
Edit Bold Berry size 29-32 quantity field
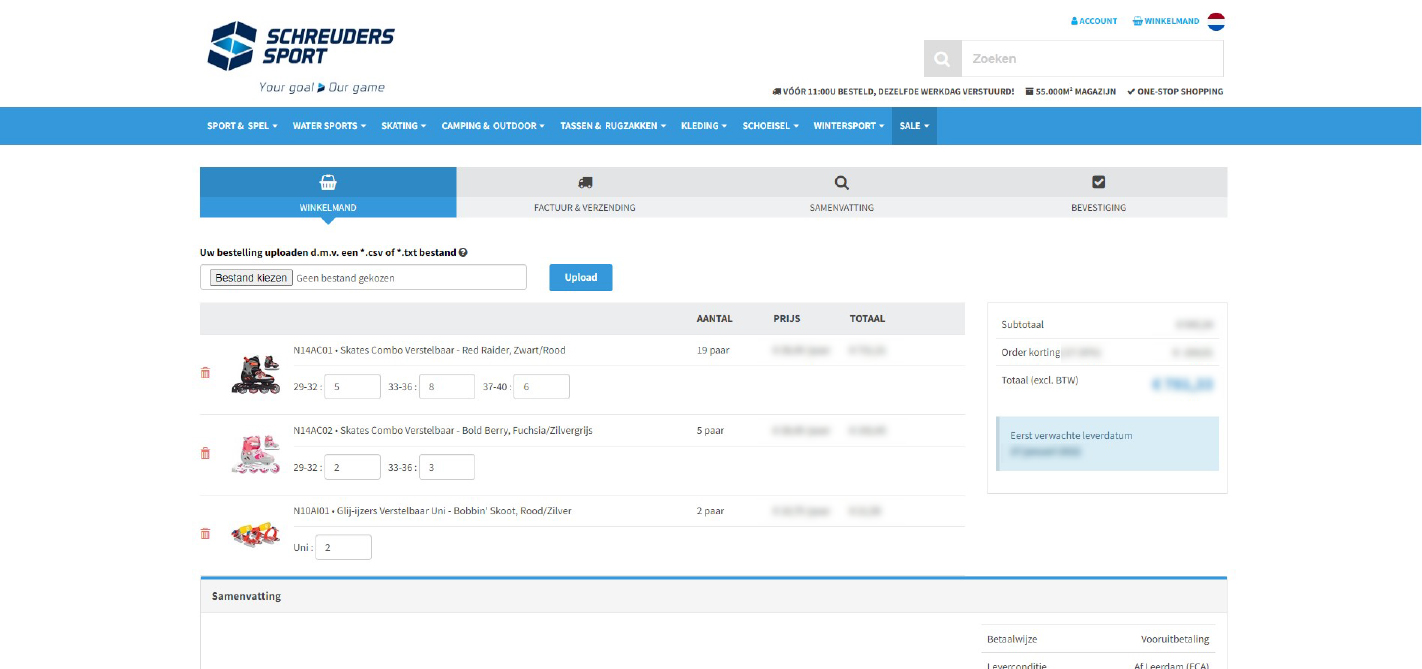coord(352,467)
